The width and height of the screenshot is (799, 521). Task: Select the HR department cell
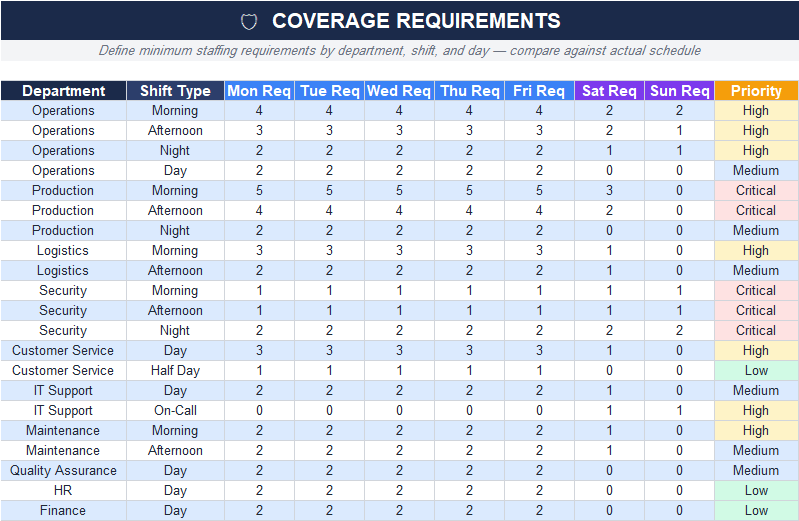[63, 490]
